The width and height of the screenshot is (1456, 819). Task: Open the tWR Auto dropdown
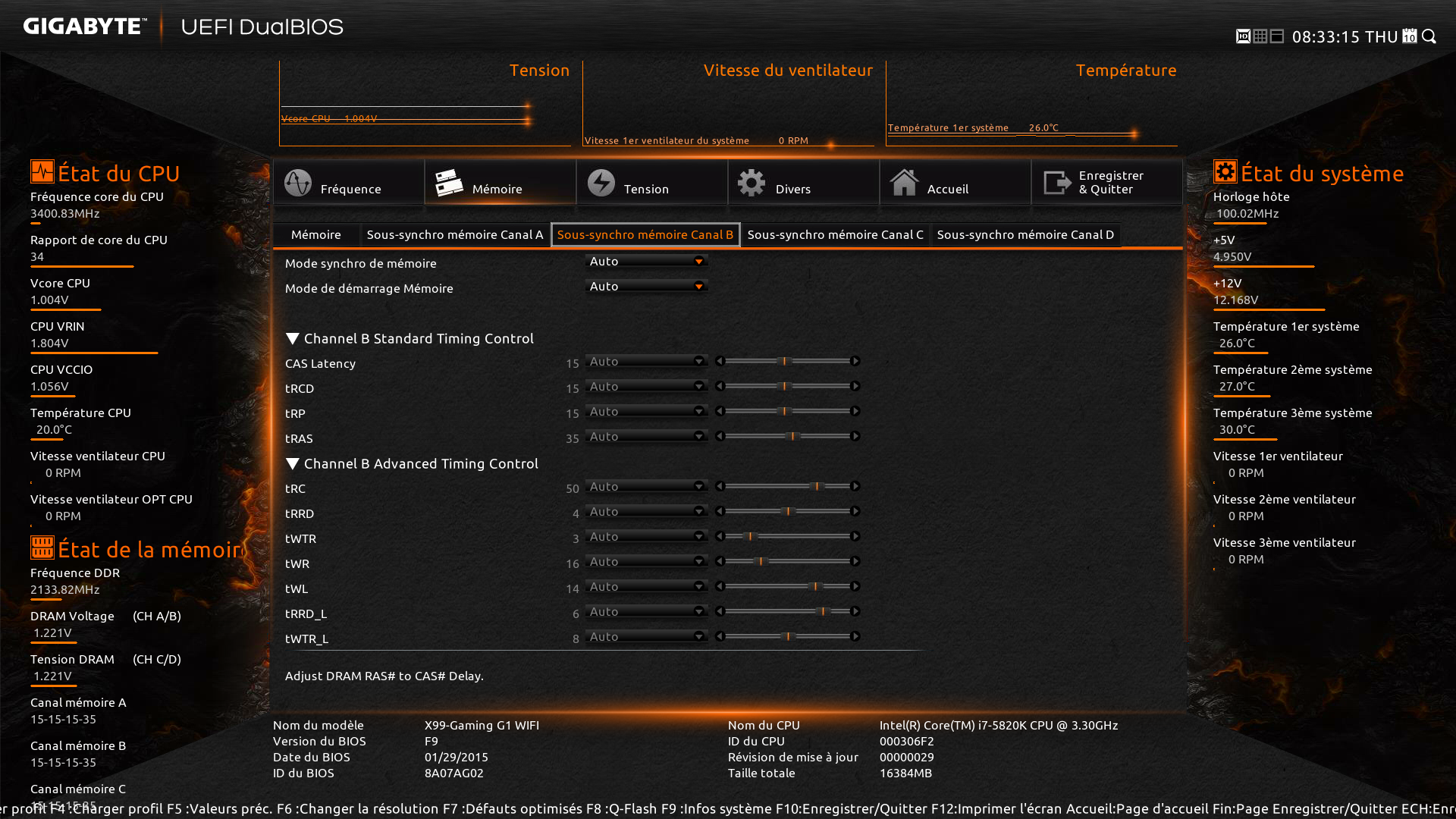pos(647,562)
